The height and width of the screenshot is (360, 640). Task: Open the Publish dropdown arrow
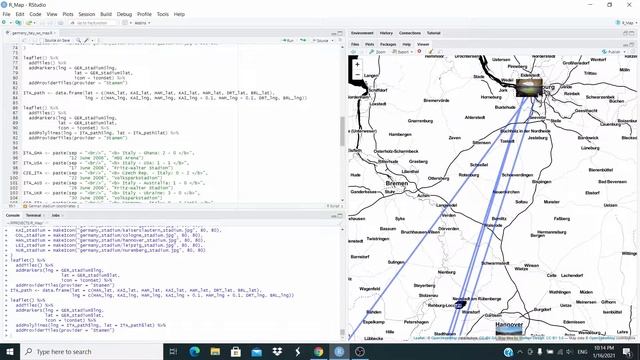click(x=625, y=52)
